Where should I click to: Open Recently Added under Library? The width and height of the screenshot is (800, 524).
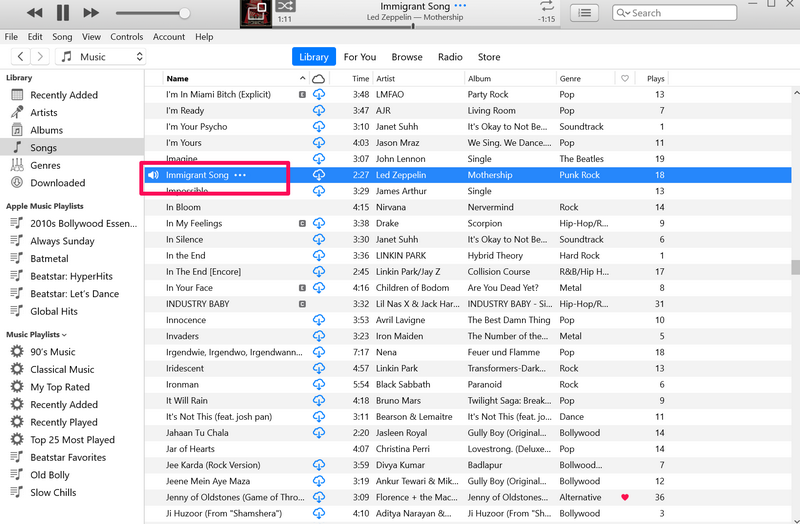click(64, 95)
